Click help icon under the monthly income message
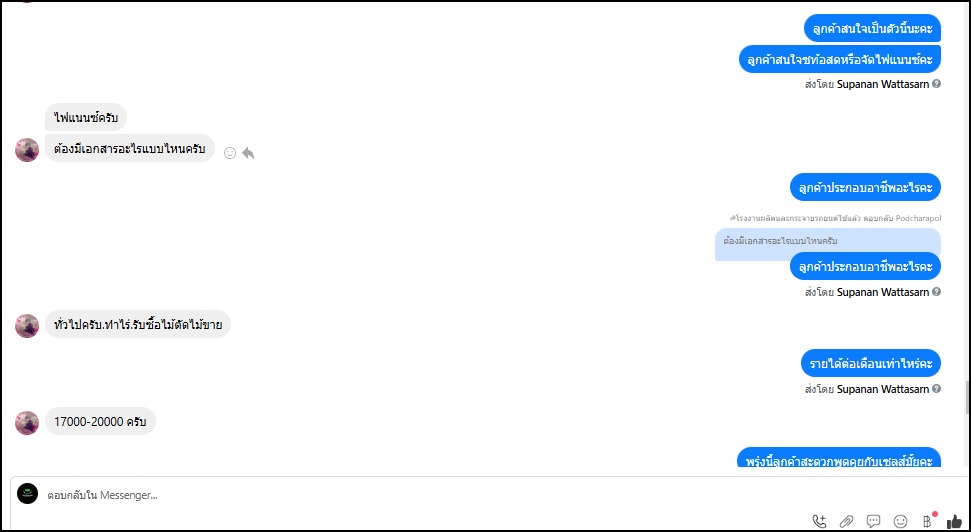This screenshot has height=532, width=971. pos(936,388)
